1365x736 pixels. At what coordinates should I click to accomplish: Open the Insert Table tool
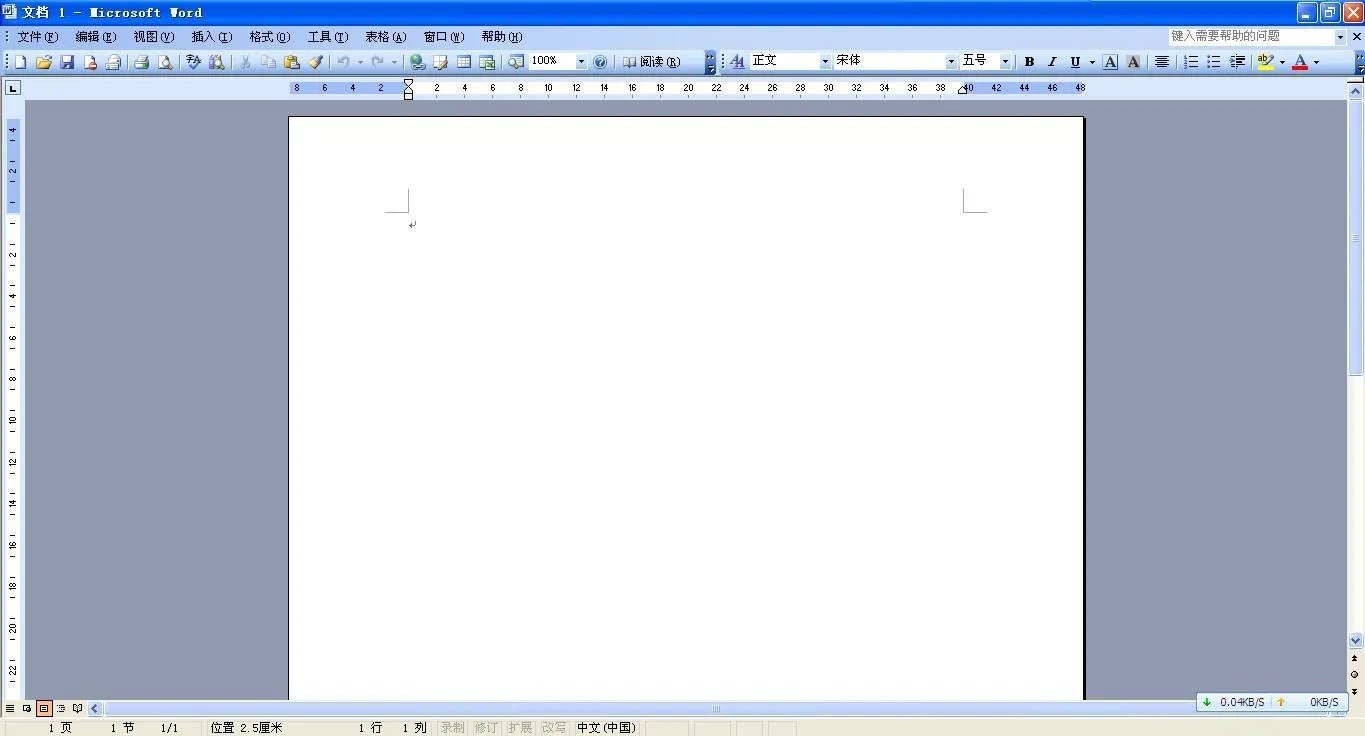pyautogui.click(x=464, y=61)
